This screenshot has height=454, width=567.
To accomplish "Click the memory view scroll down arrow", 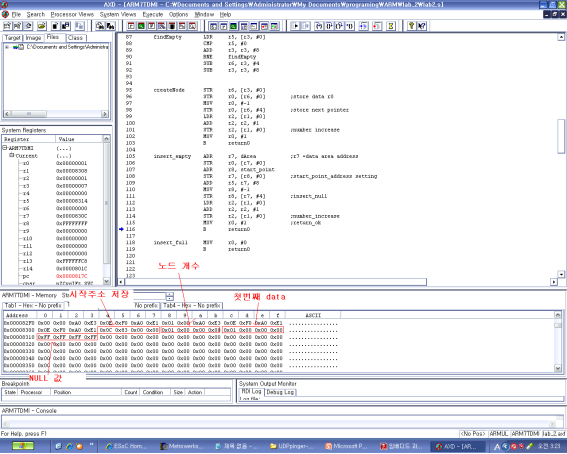I will pyautogui.click(x=558, y=368).
